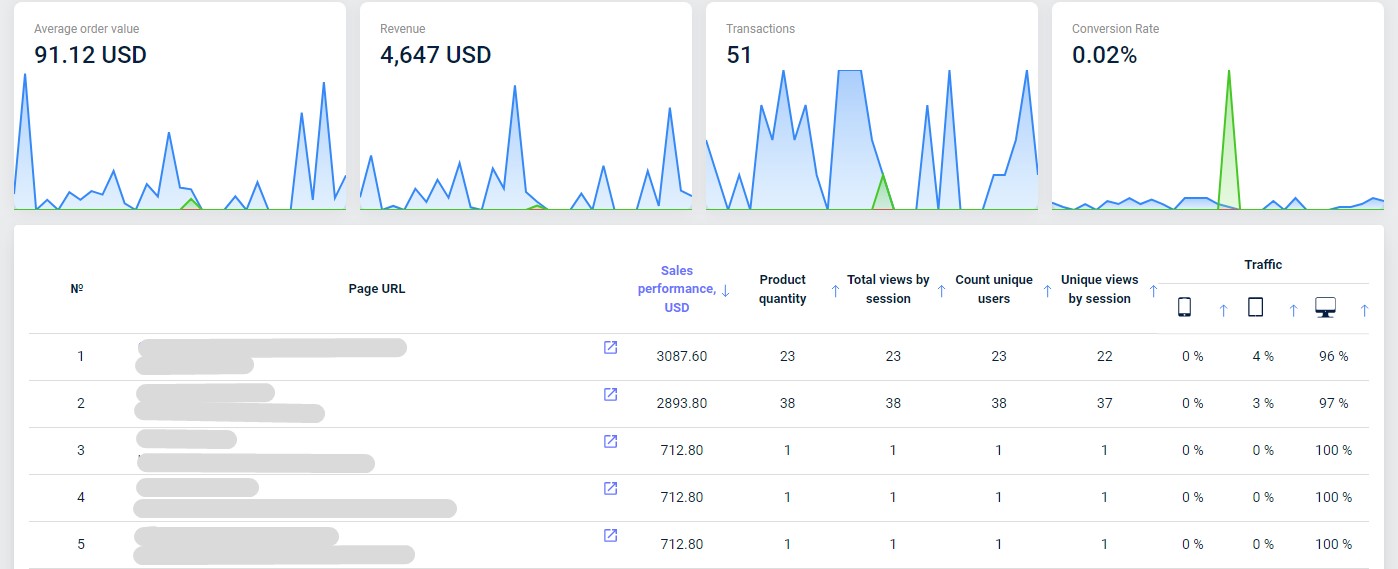Sort by Total views by session arrow
This screenshot has width=1398, height=569.
(940, 291)
